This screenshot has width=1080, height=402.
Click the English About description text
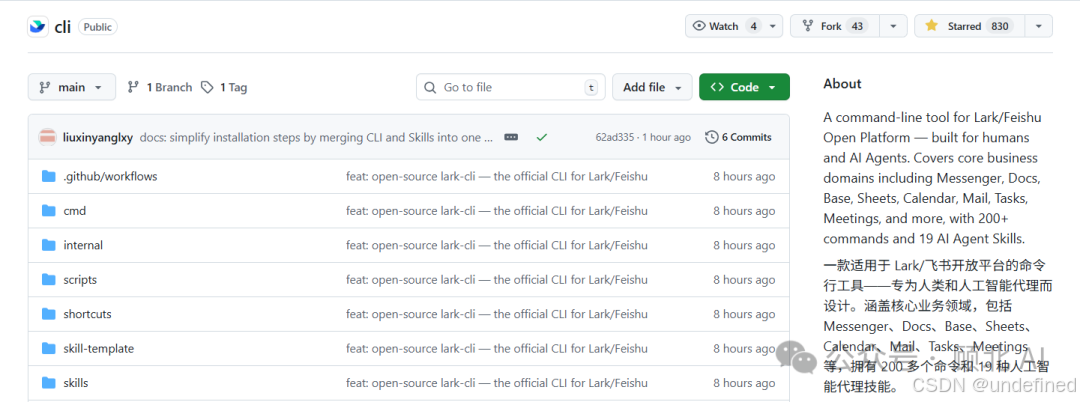coord(933,178)
